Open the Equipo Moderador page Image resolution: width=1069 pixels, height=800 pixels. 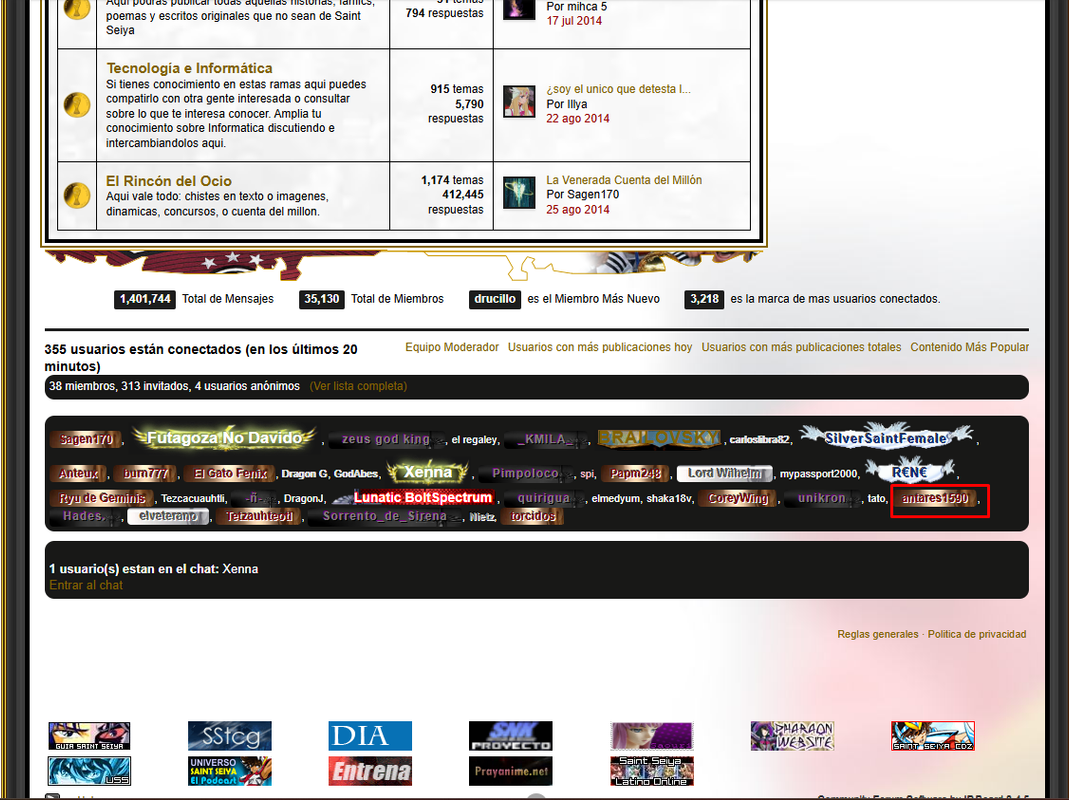point(452,347)
